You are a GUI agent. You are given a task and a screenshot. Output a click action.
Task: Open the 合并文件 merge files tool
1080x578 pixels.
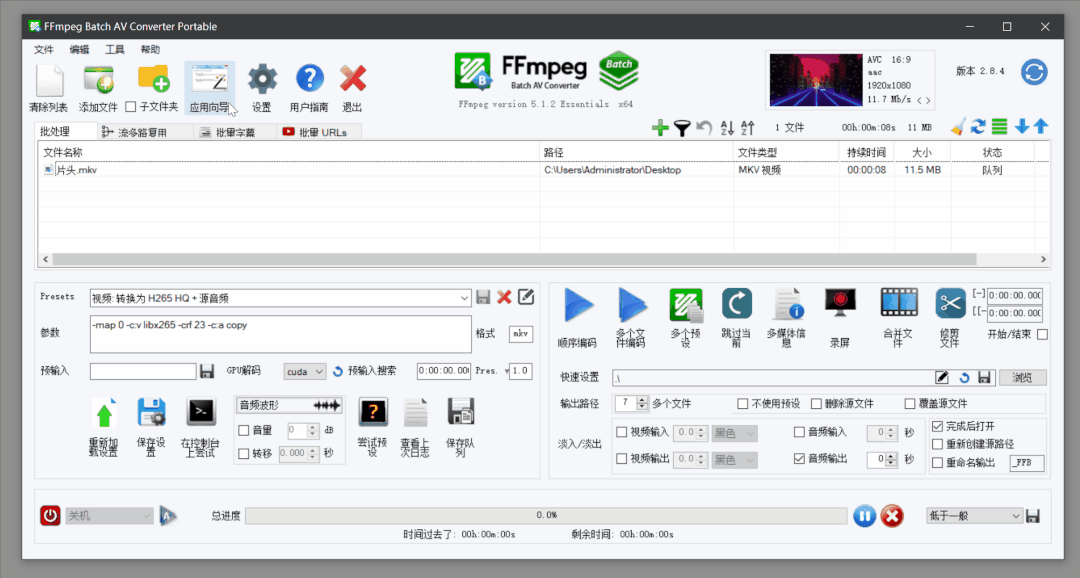coord(897,303)
